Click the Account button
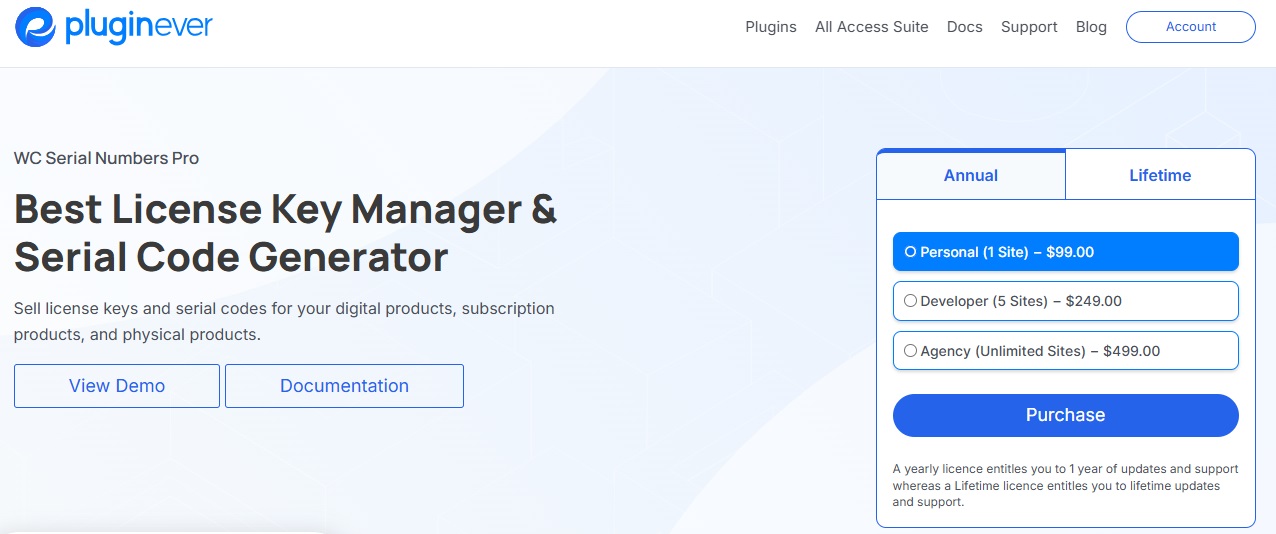Image resolution: width=1276 pixels, height=534 pixels. click(1191, 27)
